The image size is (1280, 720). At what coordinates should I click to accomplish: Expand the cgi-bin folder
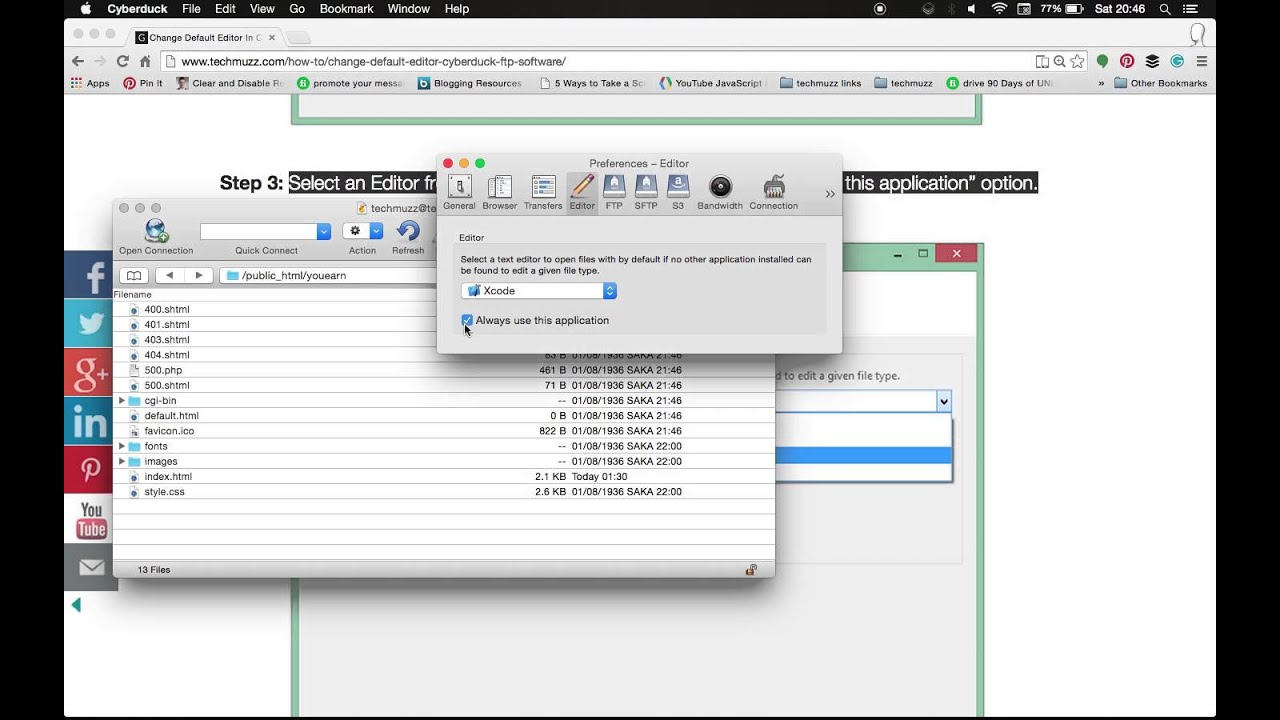122,400
